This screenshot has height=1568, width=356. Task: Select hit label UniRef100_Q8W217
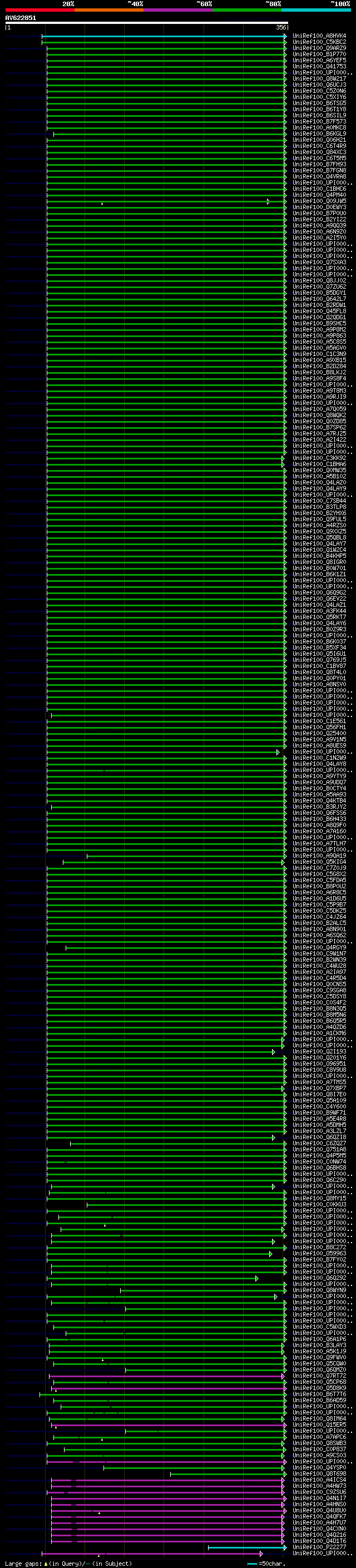319,78
